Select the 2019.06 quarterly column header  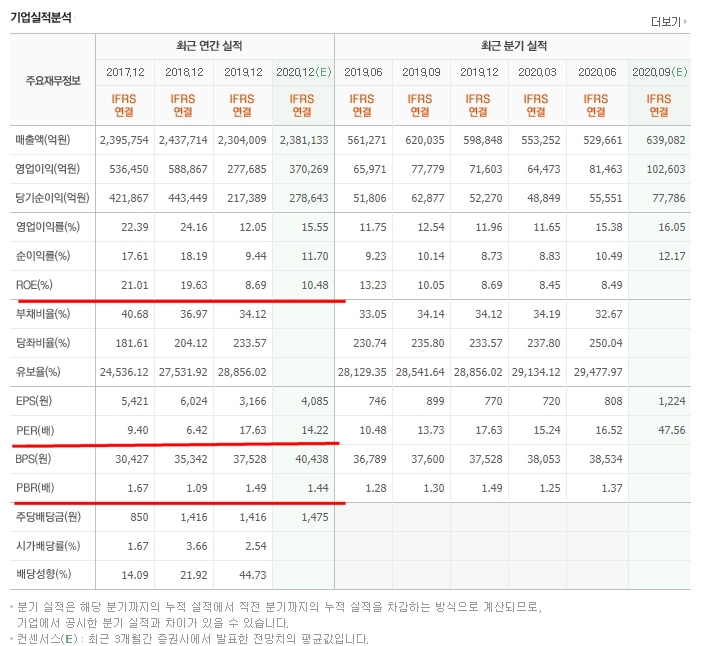click(x=363, y=72)
